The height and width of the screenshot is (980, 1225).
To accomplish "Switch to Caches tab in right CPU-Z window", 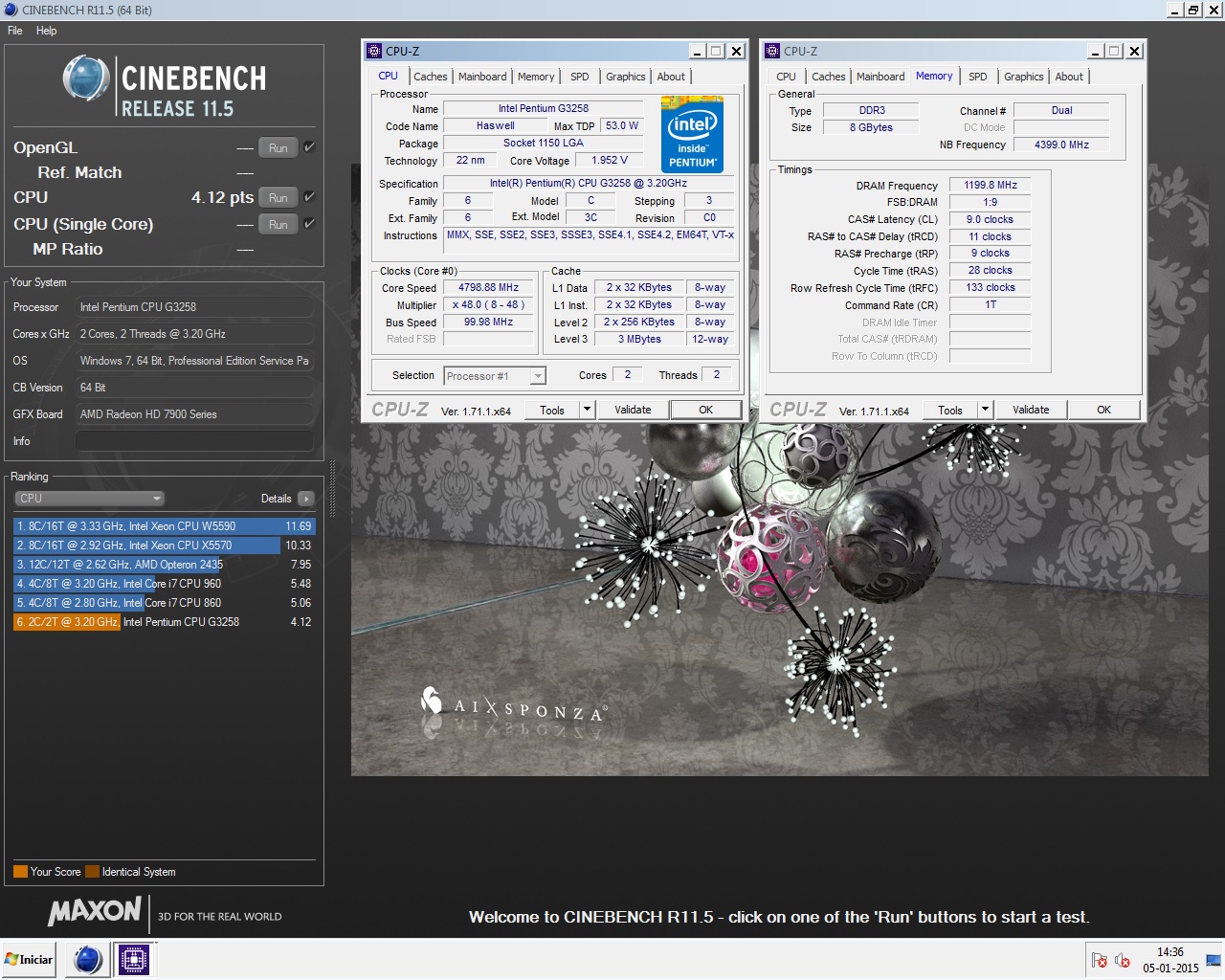I will [829, 77].
